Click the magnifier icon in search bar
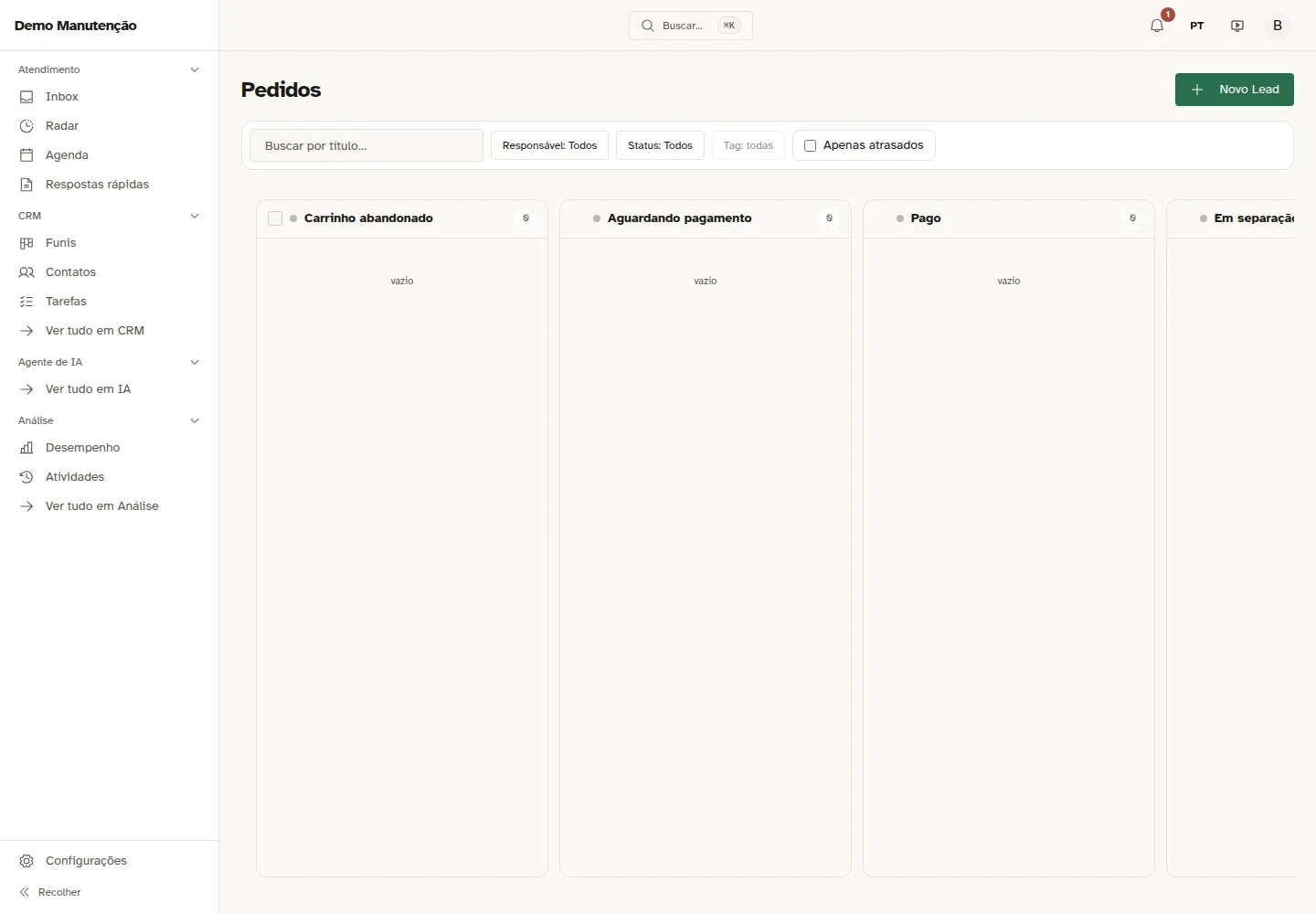 point(648,26)
